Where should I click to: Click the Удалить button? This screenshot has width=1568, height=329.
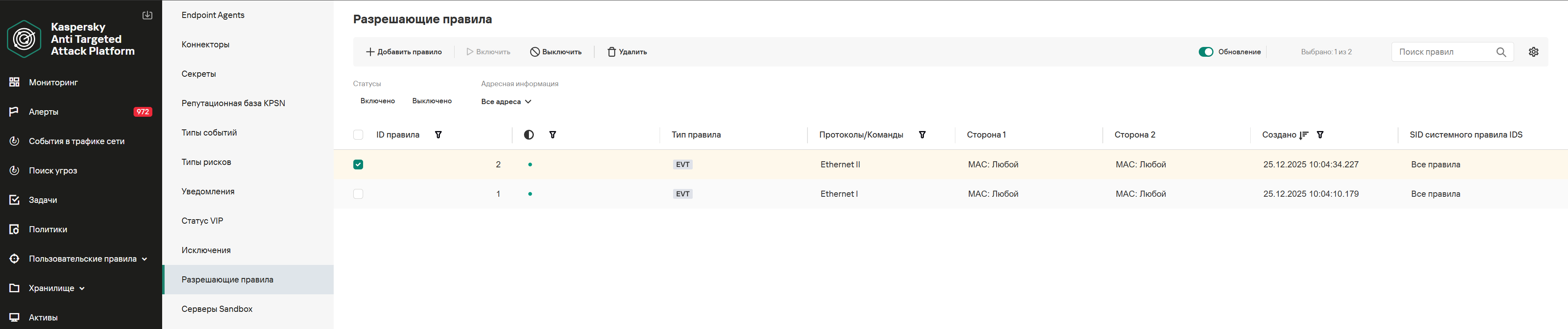coord(627,52)
